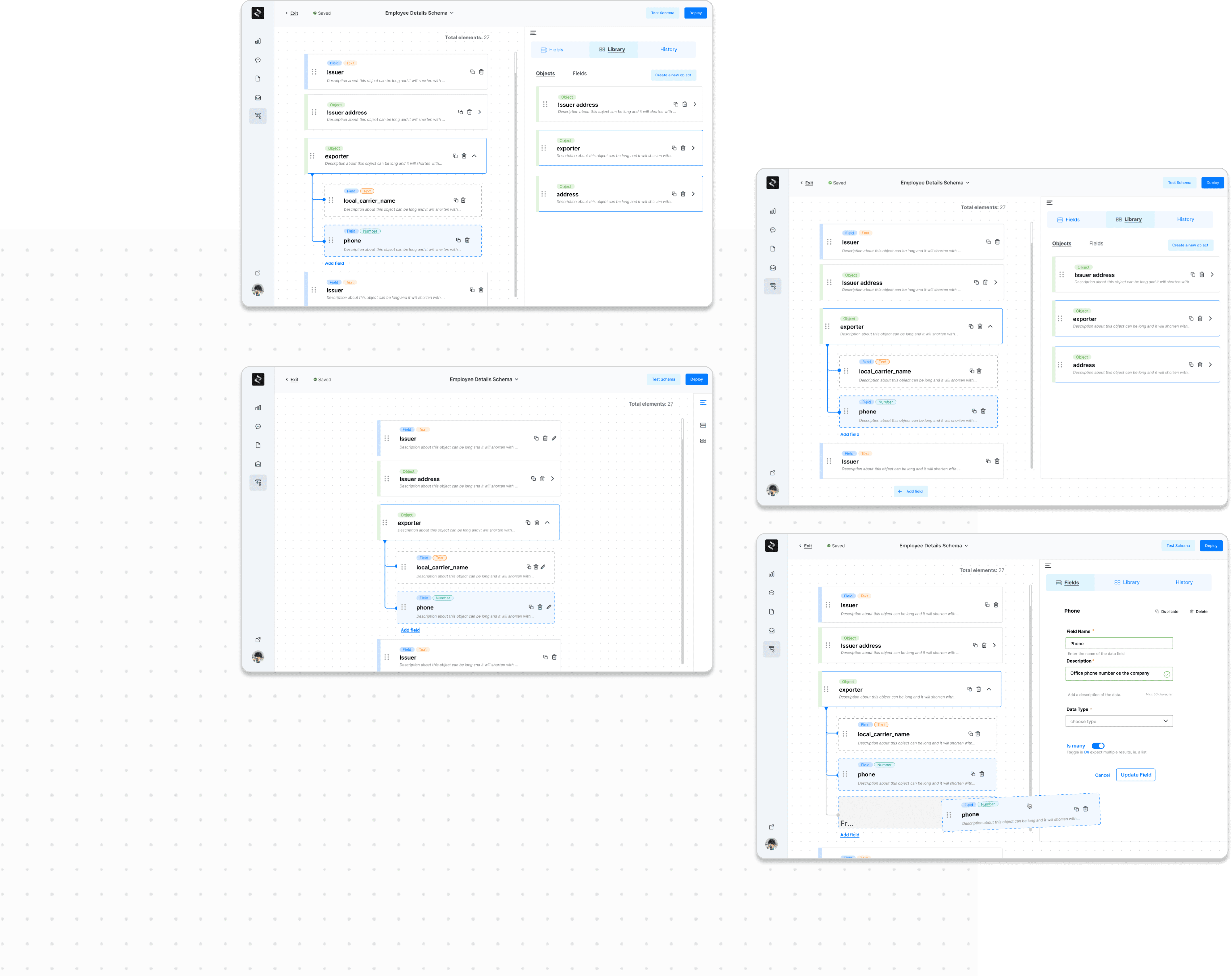This screenshot has height=976, width=1232.
Task: Click the pencil edit icon on the phone field
Action: tap(548, 607)
